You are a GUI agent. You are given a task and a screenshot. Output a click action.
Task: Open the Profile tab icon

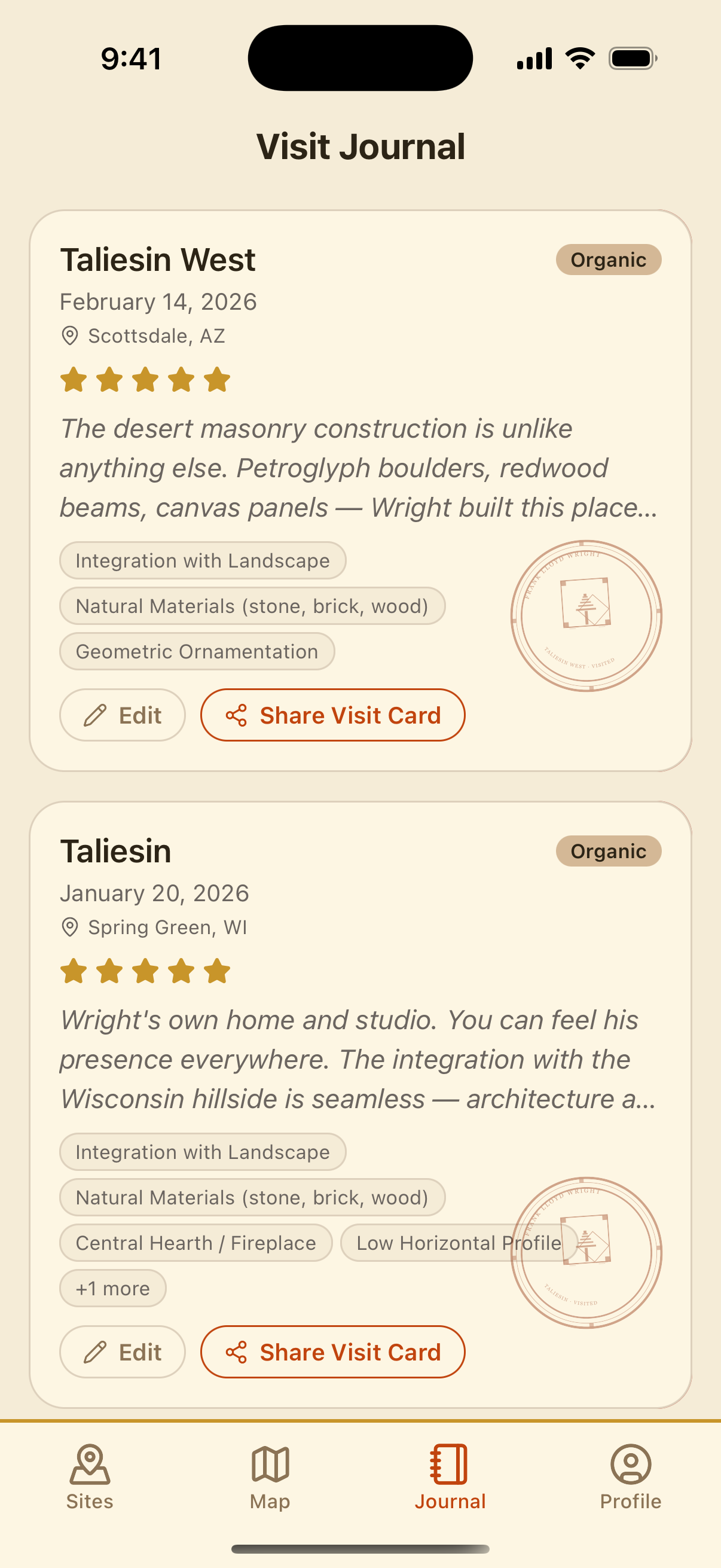[630, 1468]
